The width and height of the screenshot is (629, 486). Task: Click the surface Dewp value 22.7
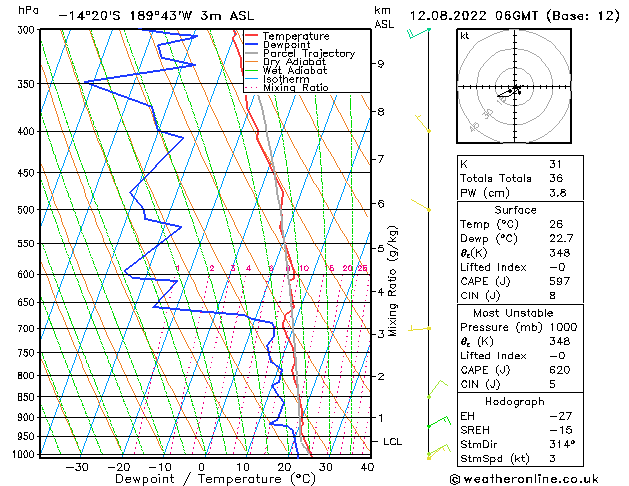[x=561, y=238]
